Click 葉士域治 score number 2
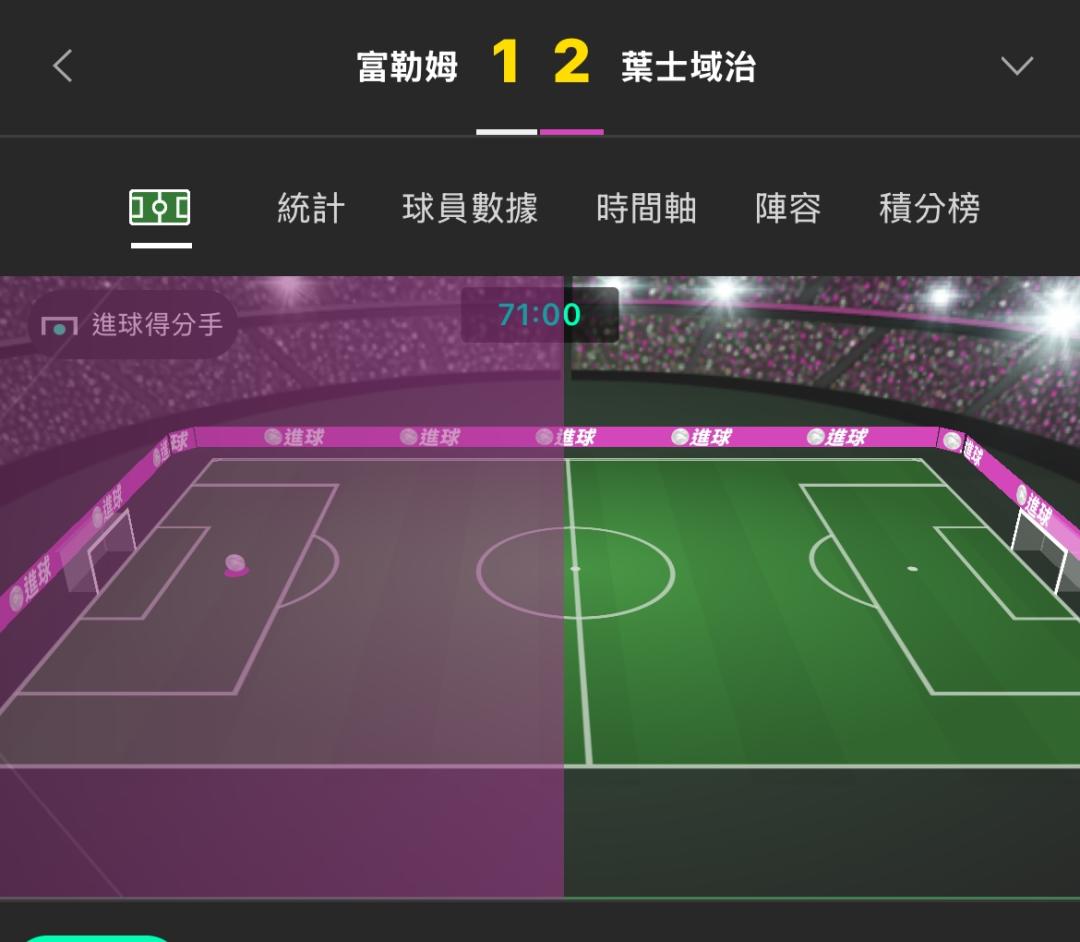 click(x=572, y=62)
